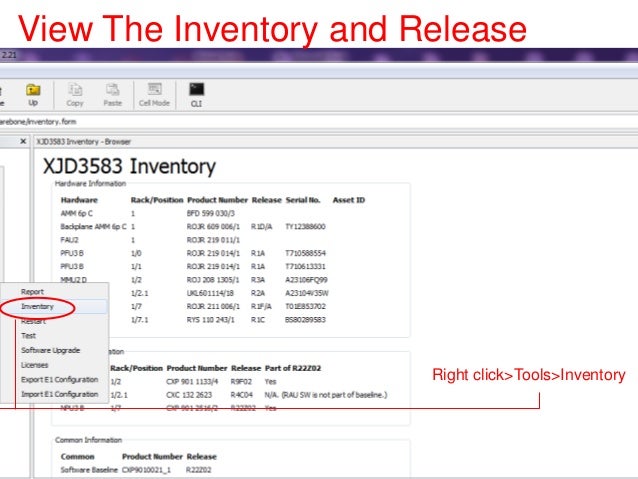The width and height of the screenshot is (638, 479).
Task: Click the Up folder toolbar icon
Action: [x=33, y=95]
